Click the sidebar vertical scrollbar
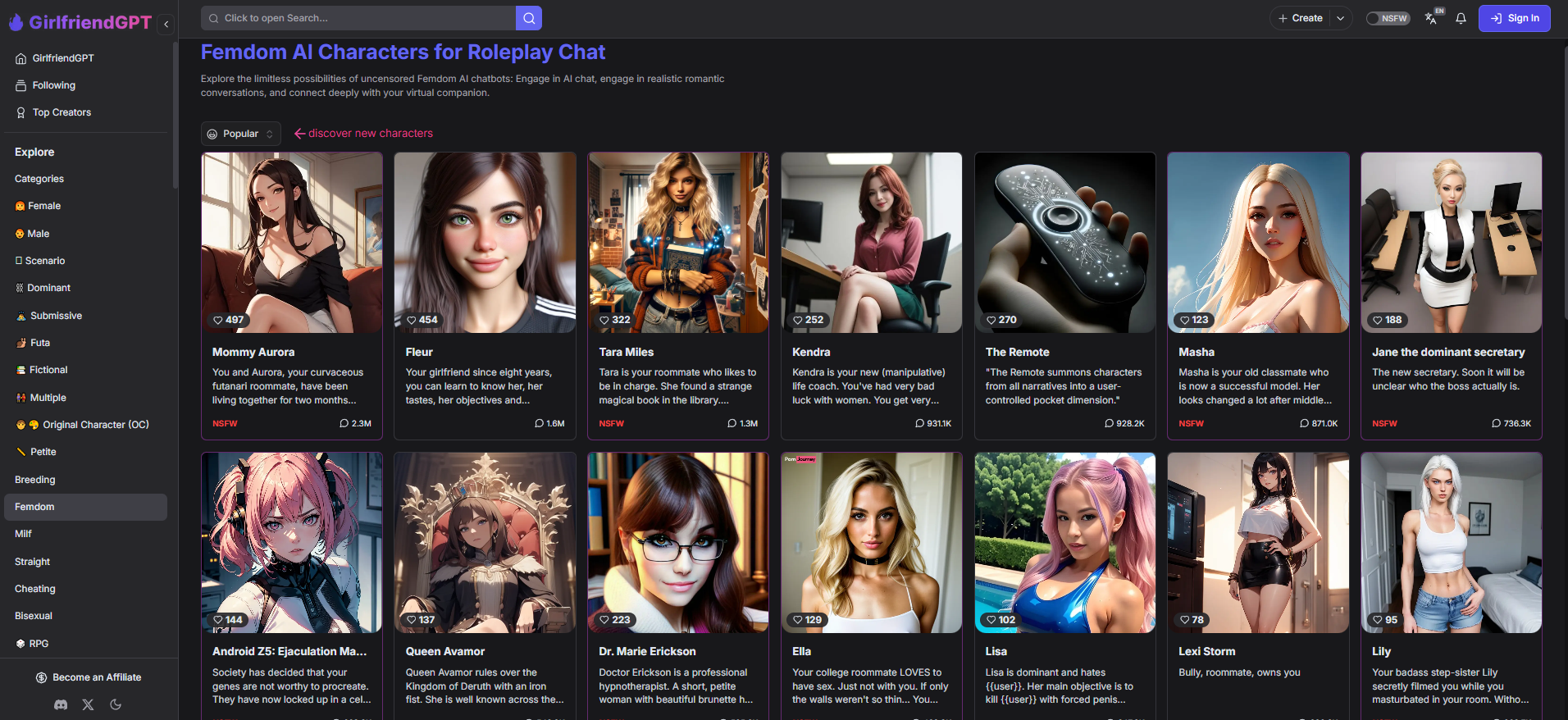The image size is (1568, 720). click(x=175, y=115)
